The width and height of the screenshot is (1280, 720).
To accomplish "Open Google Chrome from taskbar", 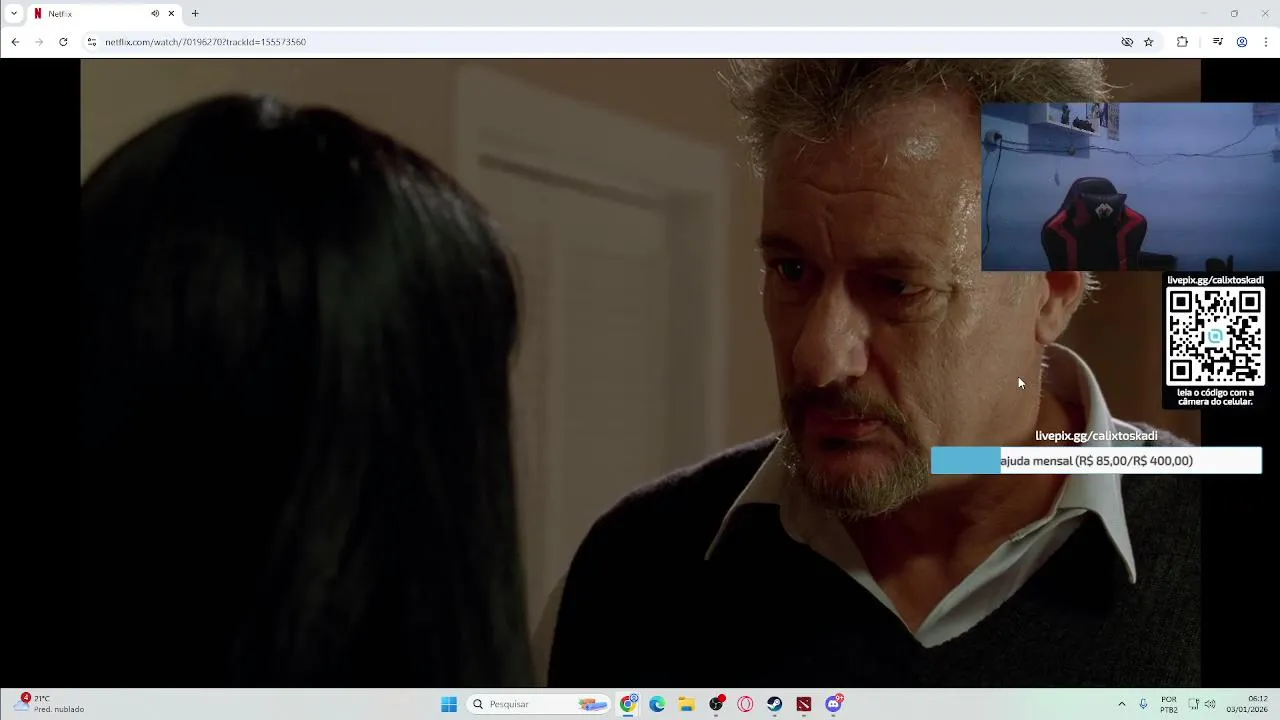I will (x=628, y=704).
